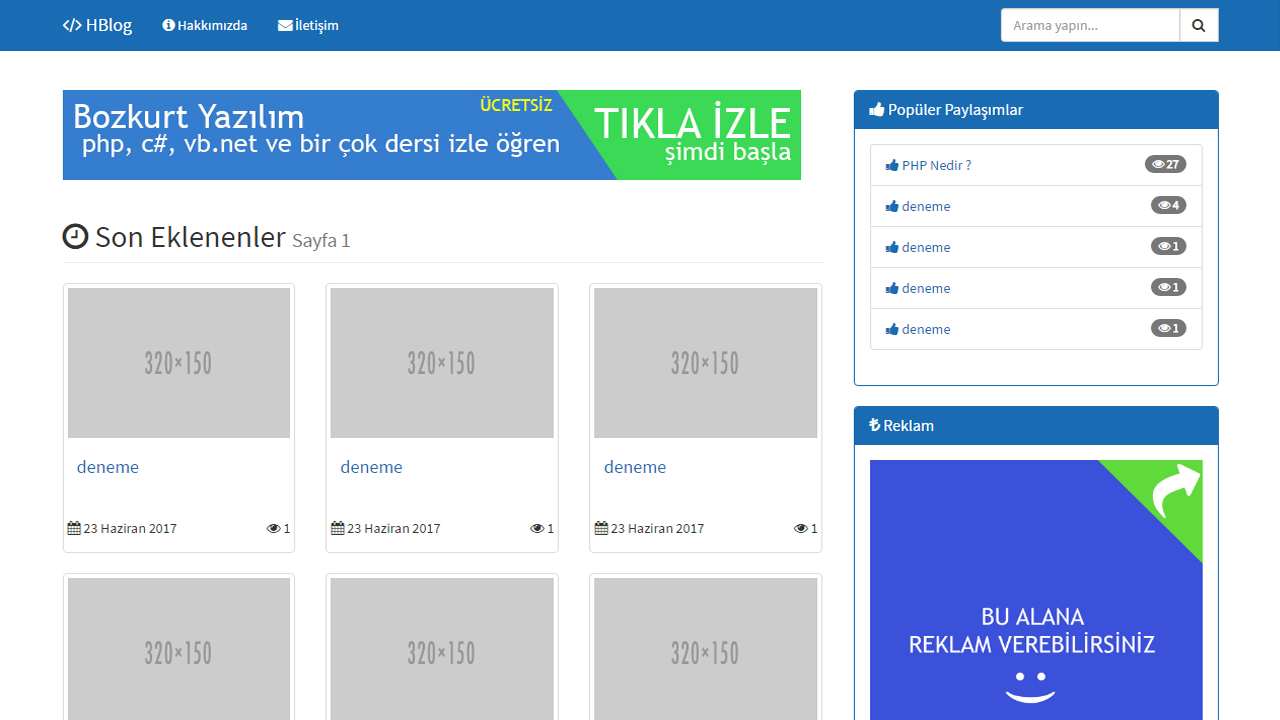Open the first deneme post from Son Eklenenler
The width and height of the screenshot is (1280, 720).
point(107,467)
